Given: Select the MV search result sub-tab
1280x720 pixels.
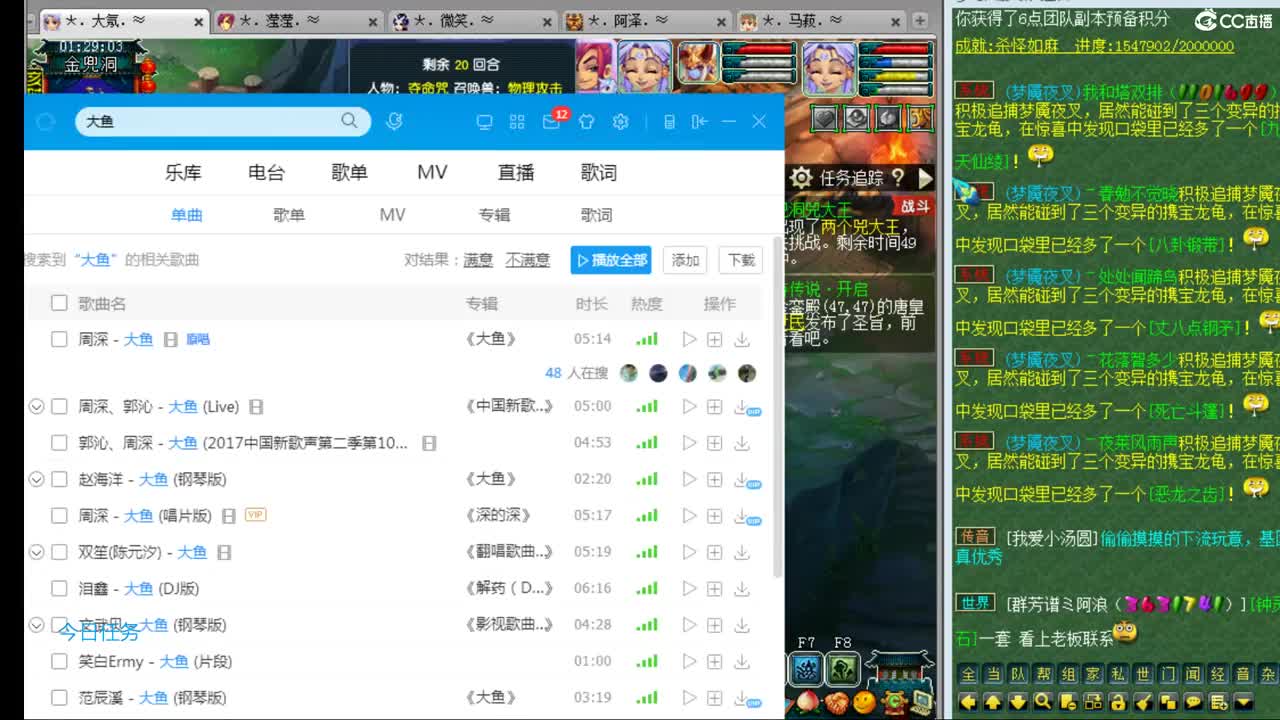Looking at the screenshot, I should tap(392, 215).
